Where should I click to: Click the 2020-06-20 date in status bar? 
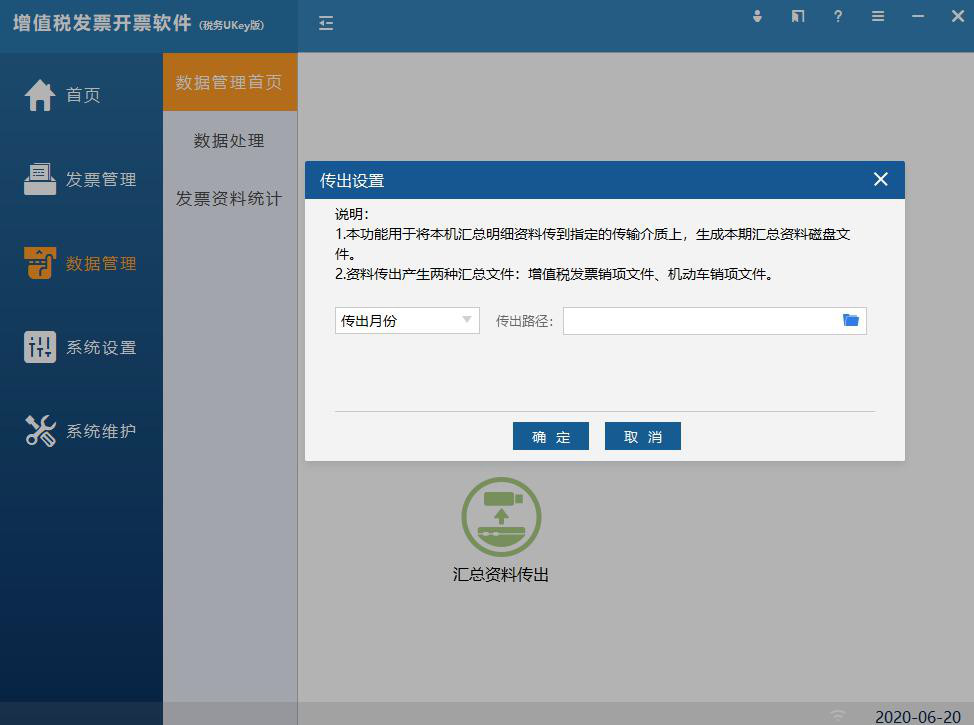click(x=917, y=716)
